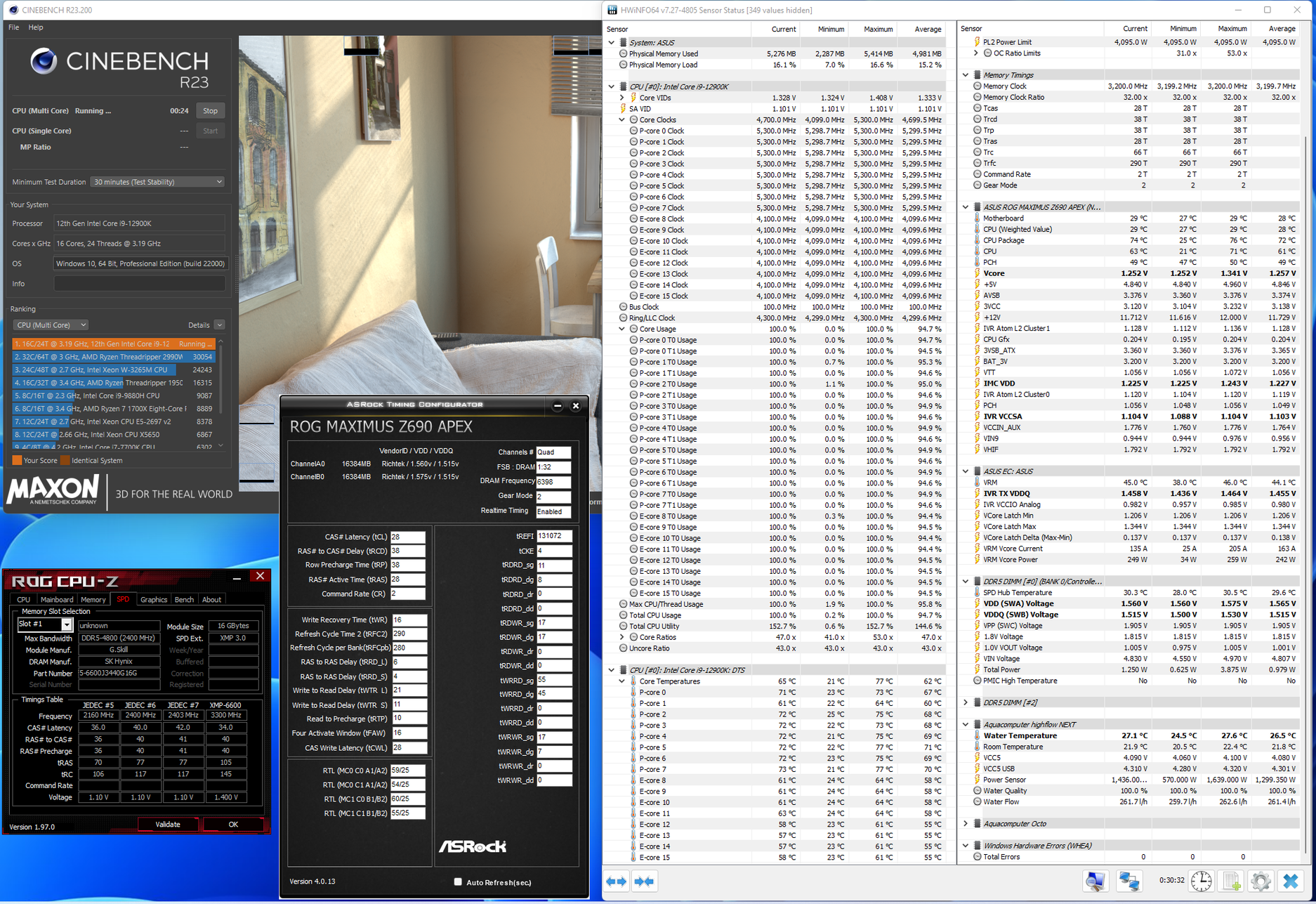Collapse CPU [#0] Intel Core i9-12900K group
The width and height of the screenshot is (1316, 904).
point(612,86)
